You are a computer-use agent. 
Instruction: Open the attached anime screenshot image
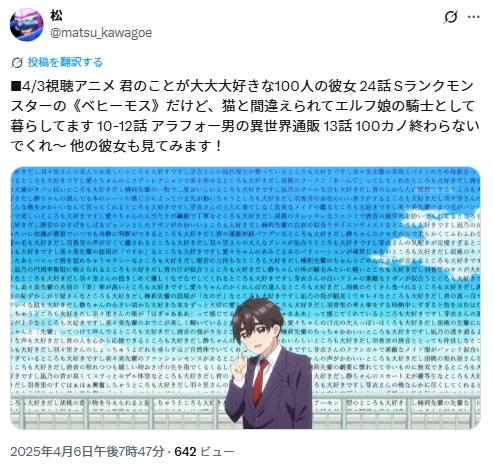click(245, 298)
